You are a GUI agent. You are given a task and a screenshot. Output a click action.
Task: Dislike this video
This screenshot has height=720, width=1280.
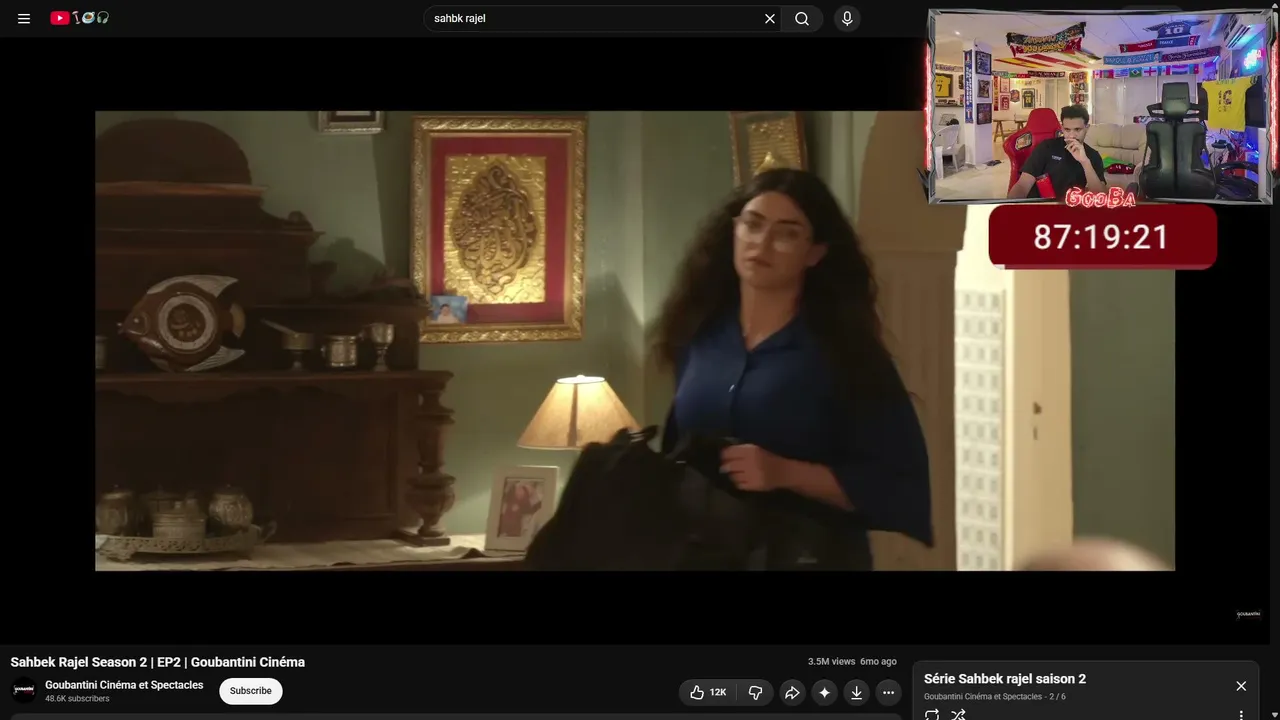756,692
